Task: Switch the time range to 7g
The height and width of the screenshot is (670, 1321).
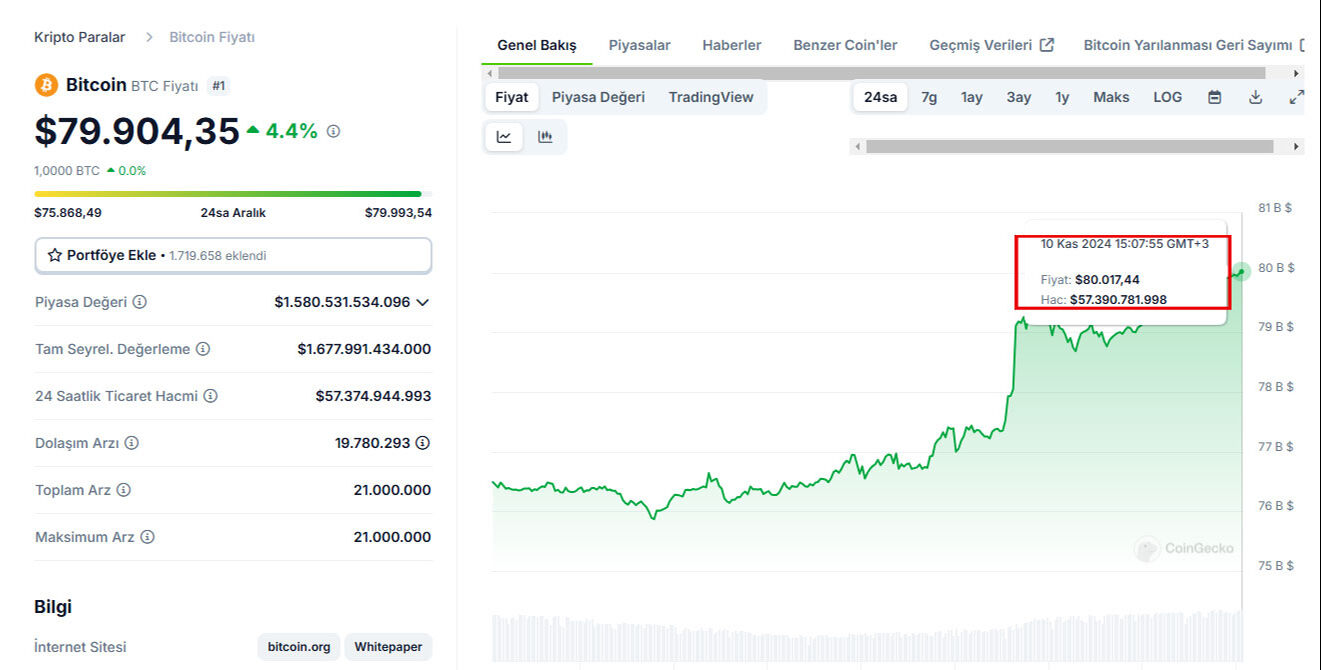Action: click(x=930, y=97)
